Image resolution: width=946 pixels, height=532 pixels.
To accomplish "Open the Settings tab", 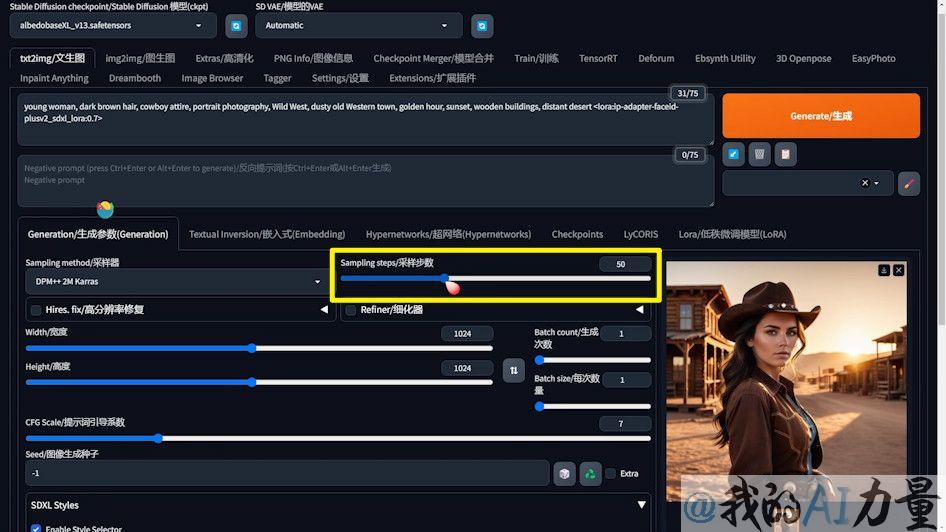I will pos(340,78).
